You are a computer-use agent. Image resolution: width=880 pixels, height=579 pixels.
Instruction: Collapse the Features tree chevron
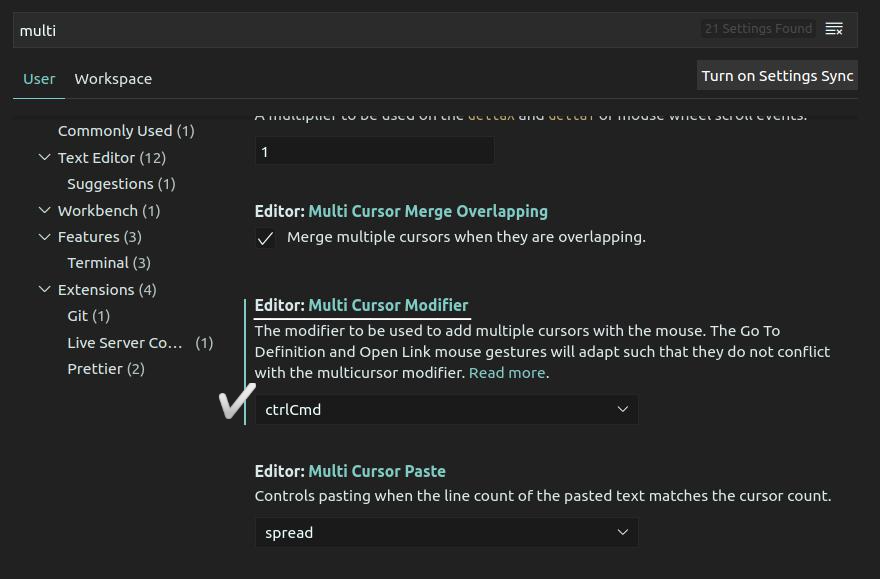point(44,237)
